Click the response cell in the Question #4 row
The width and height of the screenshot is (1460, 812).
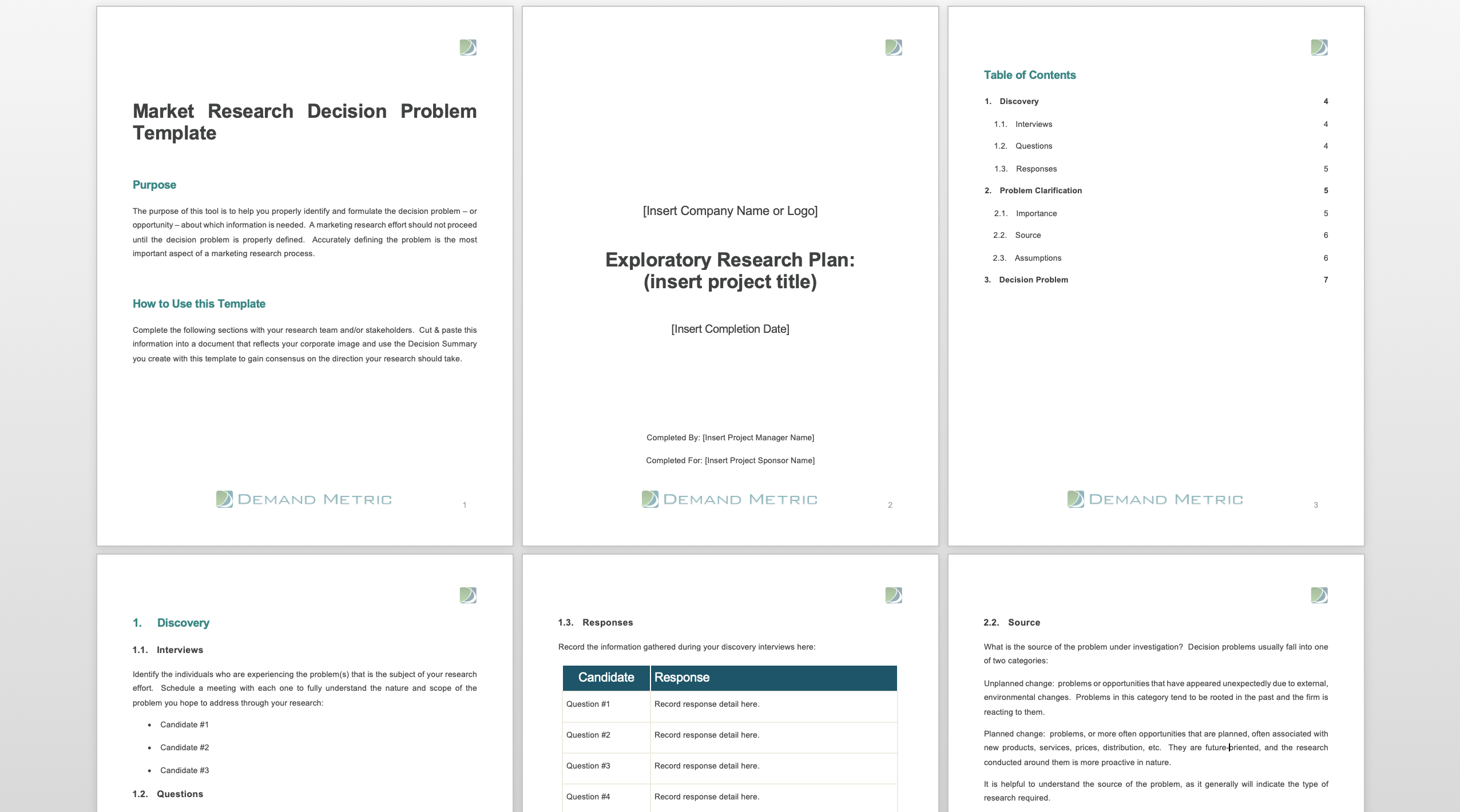click(774, 798)
